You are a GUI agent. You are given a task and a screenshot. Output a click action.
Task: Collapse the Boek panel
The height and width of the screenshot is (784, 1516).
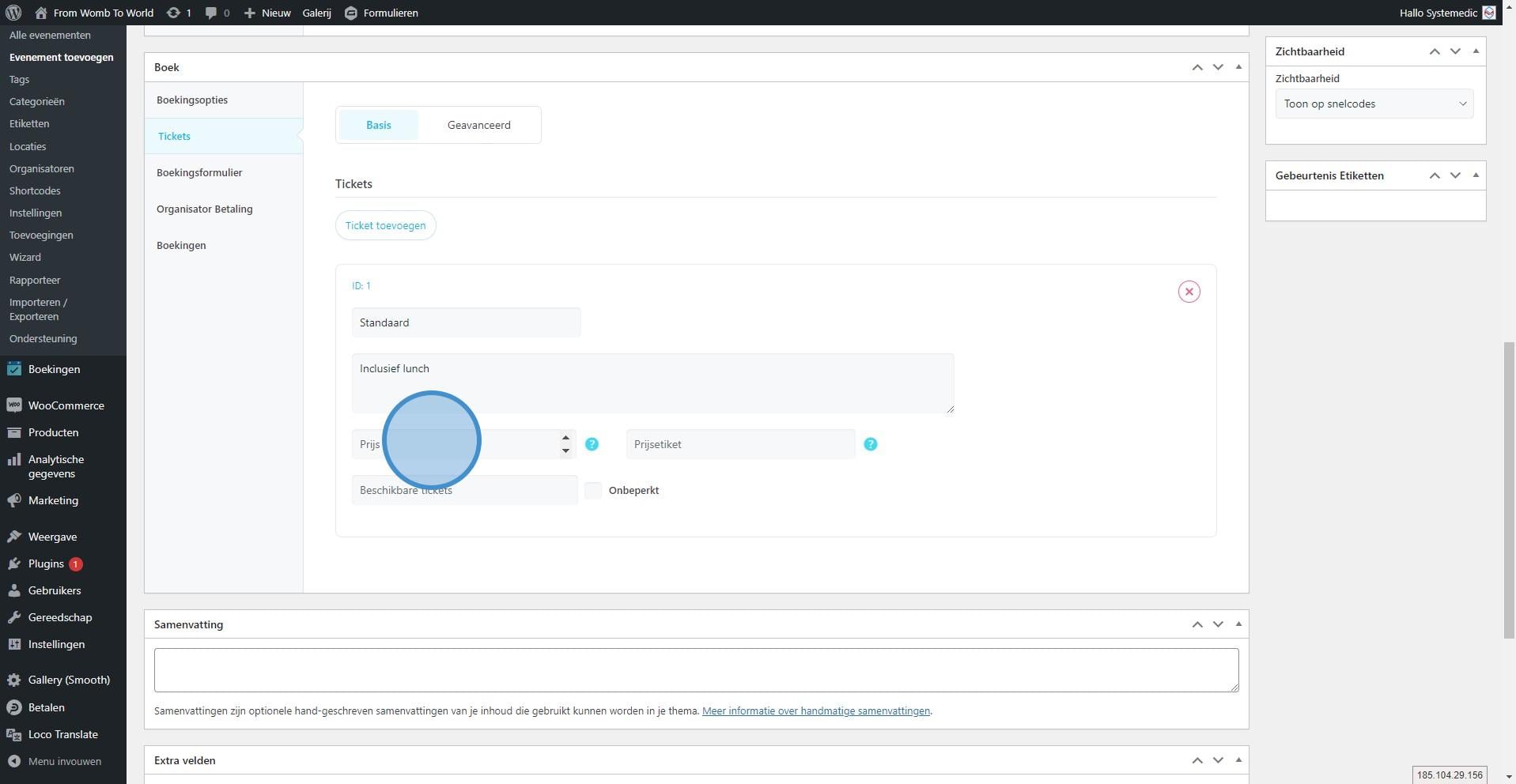click(x=1238, y=67)
